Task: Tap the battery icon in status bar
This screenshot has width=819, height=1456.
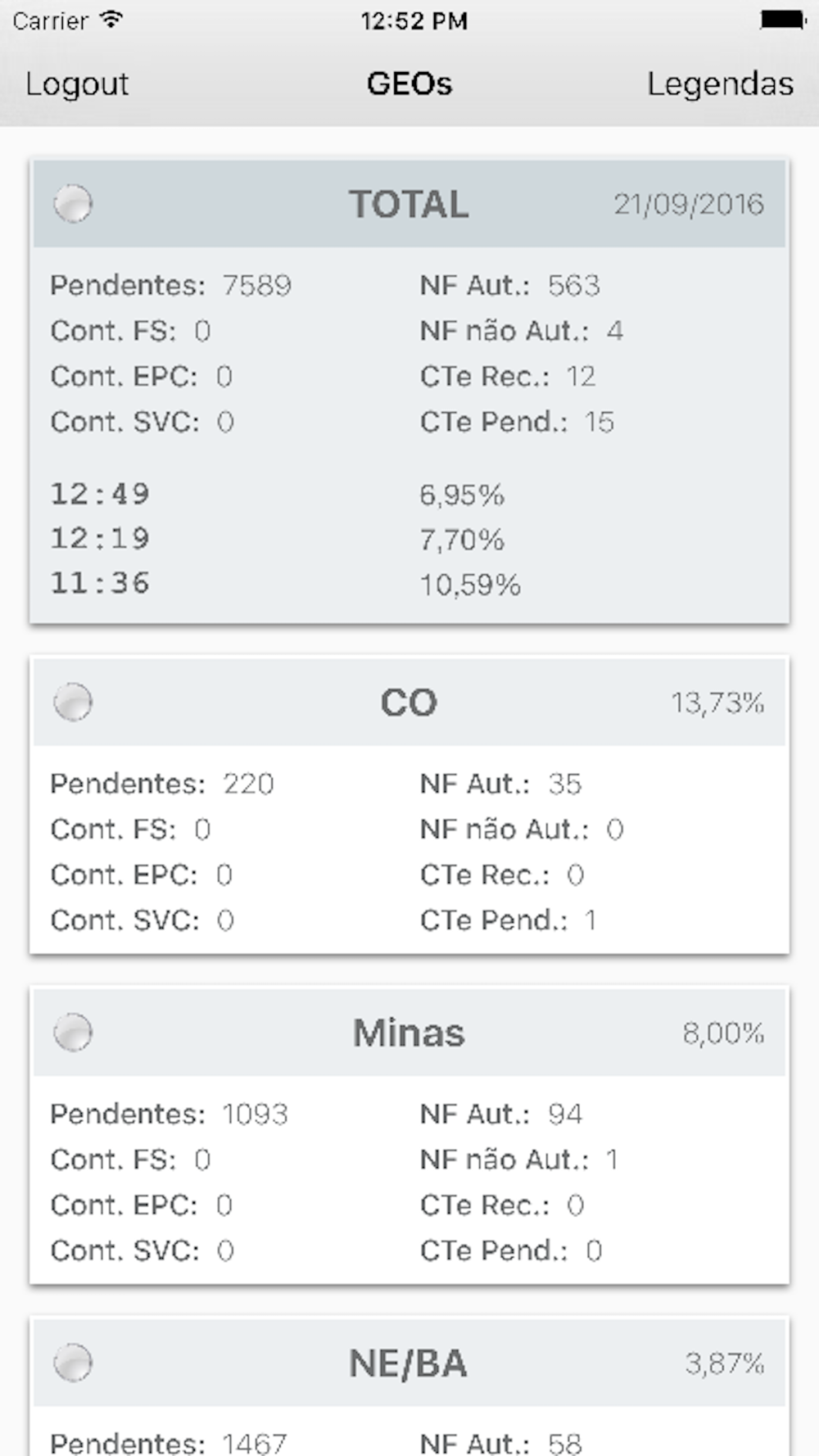Action: 783,20
